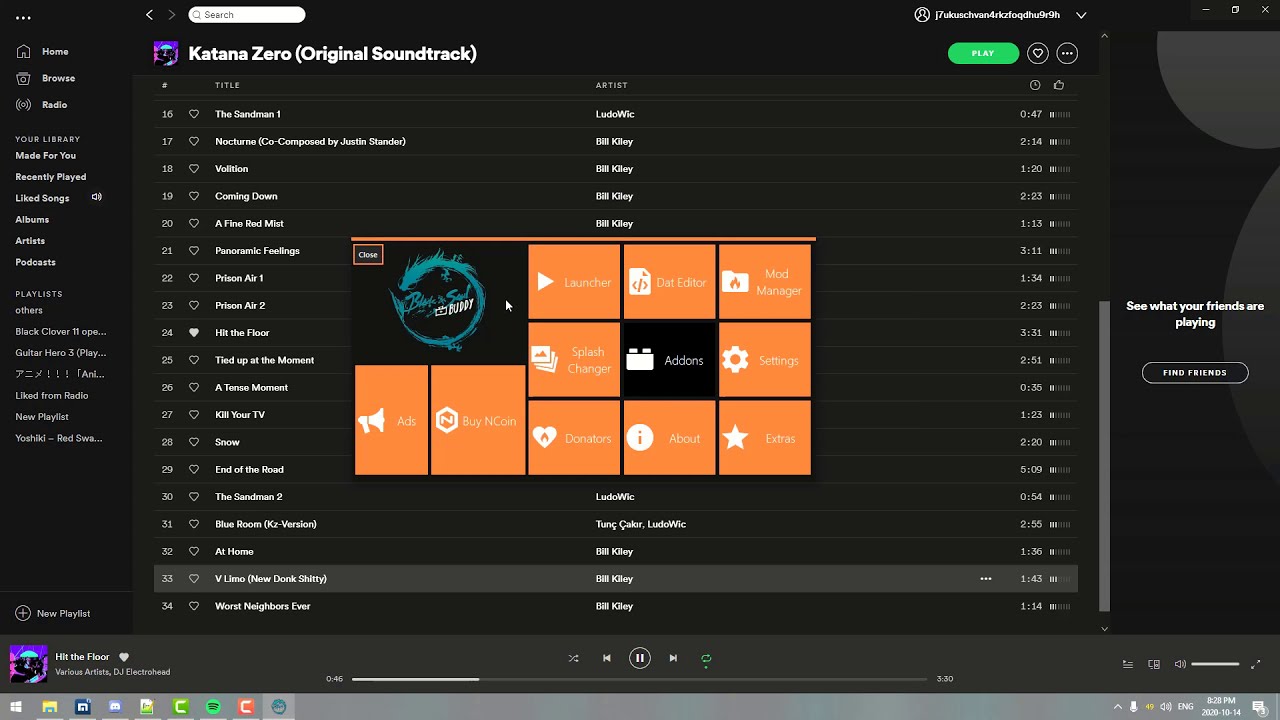Open now playing album art
Viewport: 1280px width, 720px height.
(x=28, y=664)
